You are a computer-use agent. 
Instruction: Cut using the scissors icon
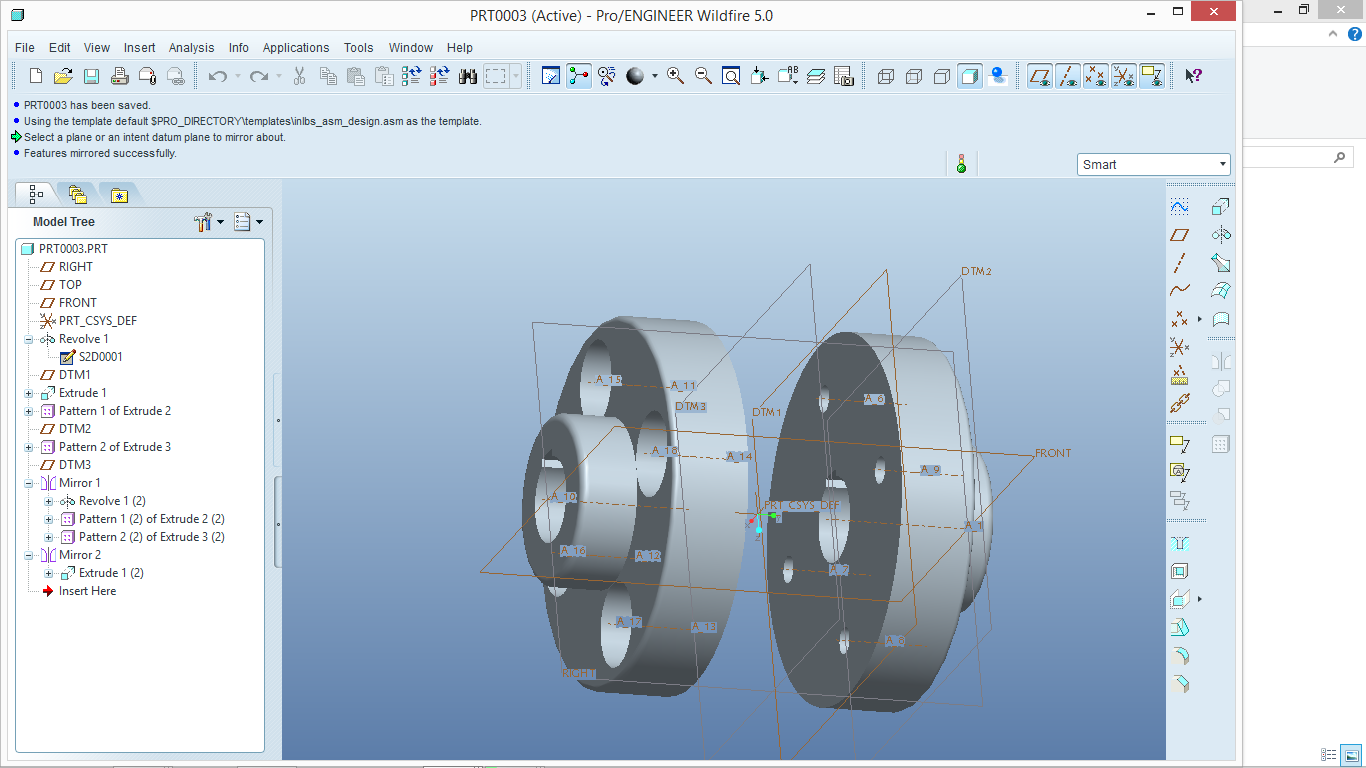click(x=299, y=76)
